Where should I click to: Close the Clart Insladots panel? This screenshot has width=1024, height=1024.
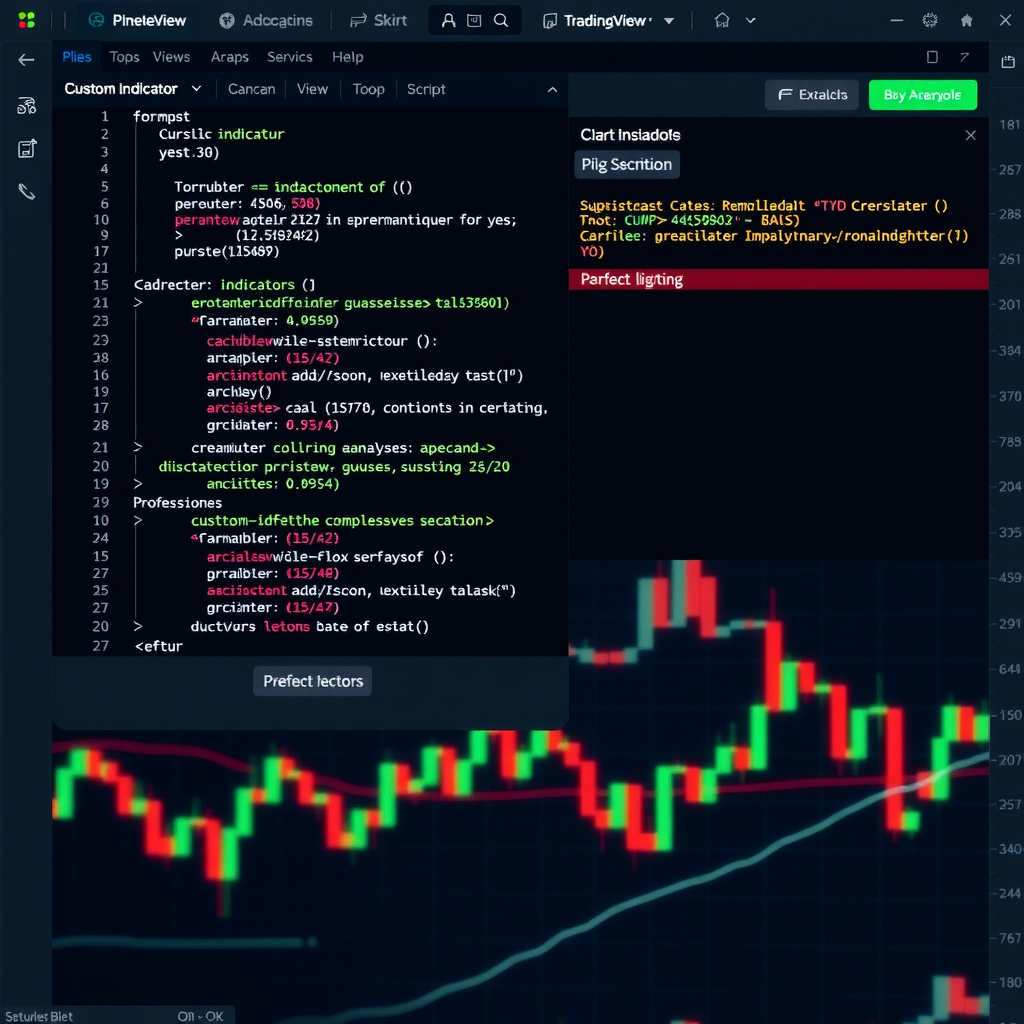point(970,135)
